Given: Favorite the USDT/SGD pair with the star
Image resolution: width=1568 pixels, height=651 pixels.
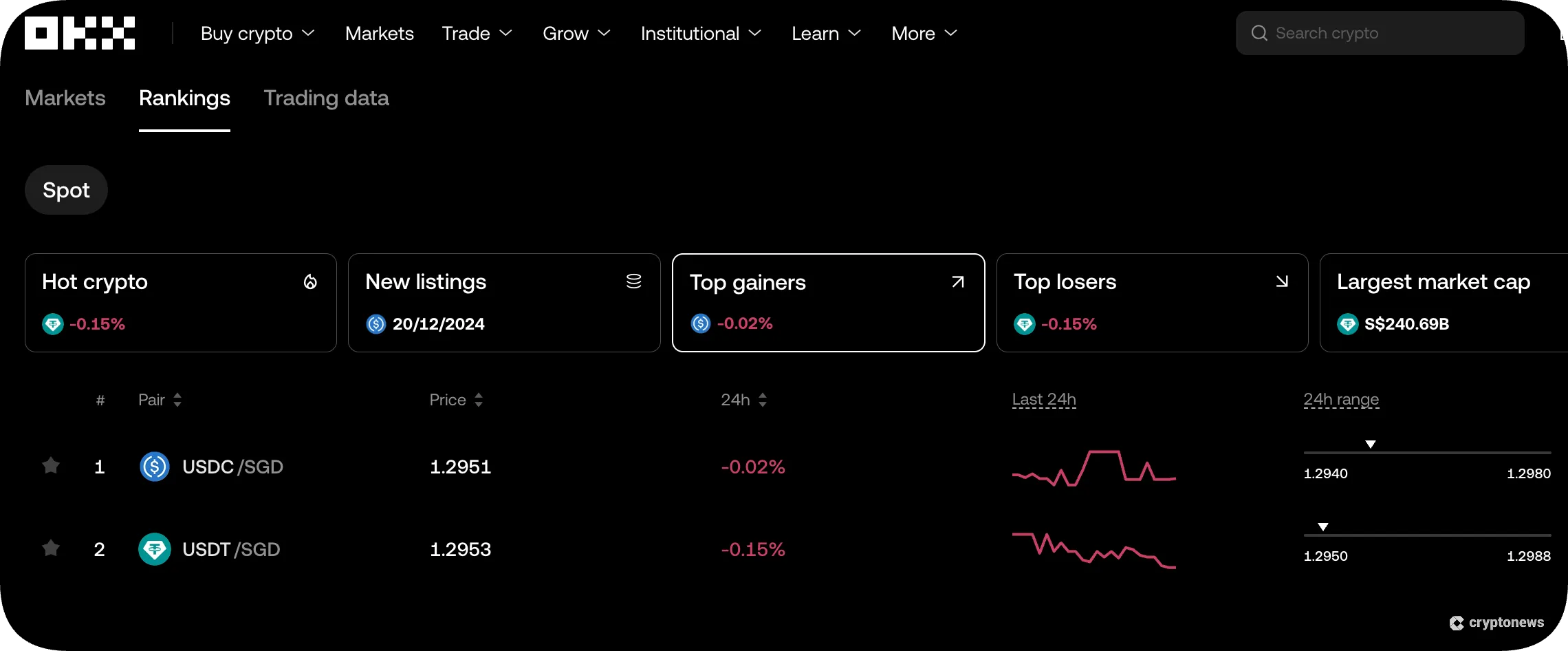Looking at the screenshot, I should pyautogui.click(x=50, y=548).
